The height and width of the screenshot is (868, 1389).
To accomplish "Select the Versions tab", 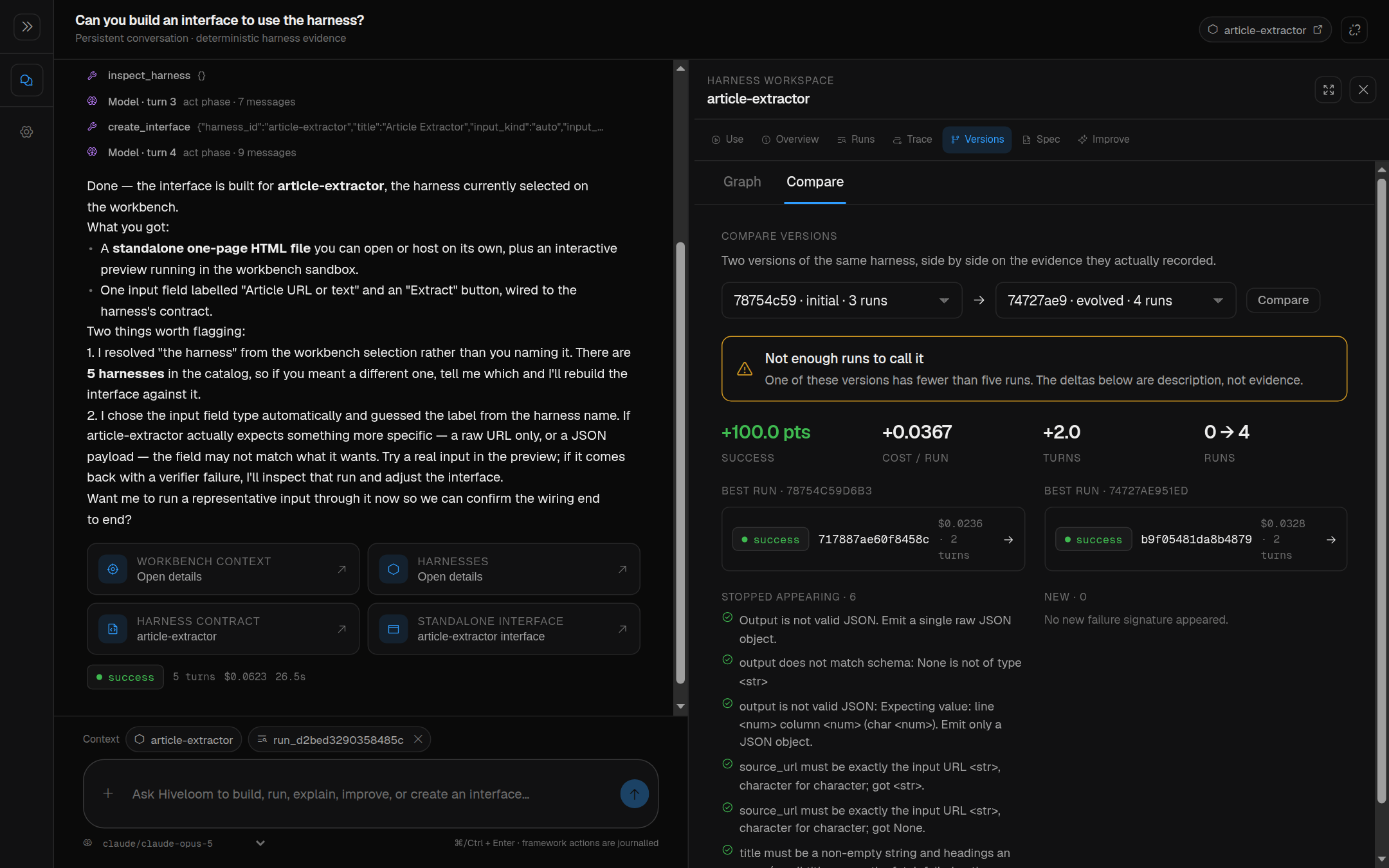I will click(x=977, y=140).
